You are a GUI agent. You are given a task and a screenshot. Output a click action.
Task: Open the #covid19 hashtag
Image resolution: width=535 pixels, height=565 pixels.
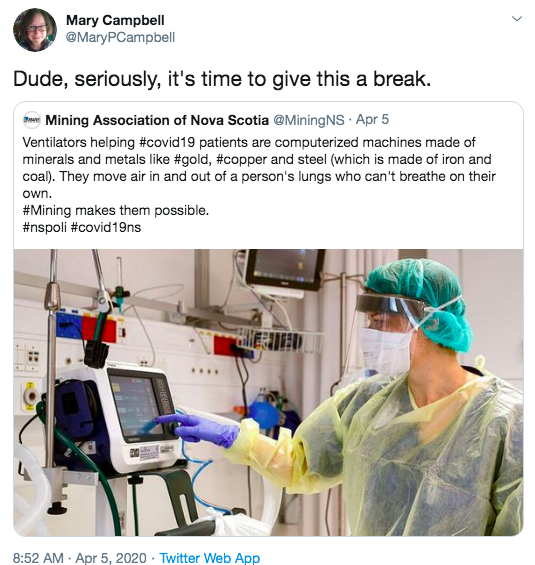[167, 143]
